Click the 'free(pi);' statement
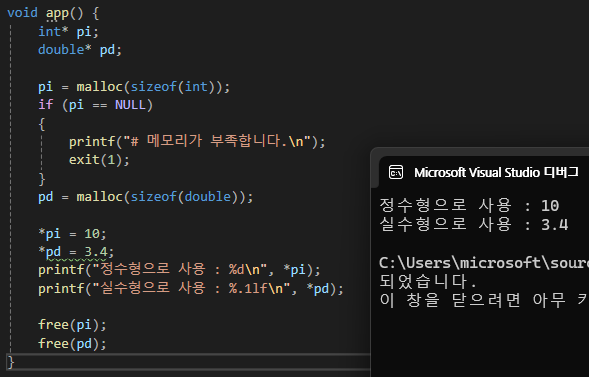This screenshot has height=377, width=589. point(72,324)
